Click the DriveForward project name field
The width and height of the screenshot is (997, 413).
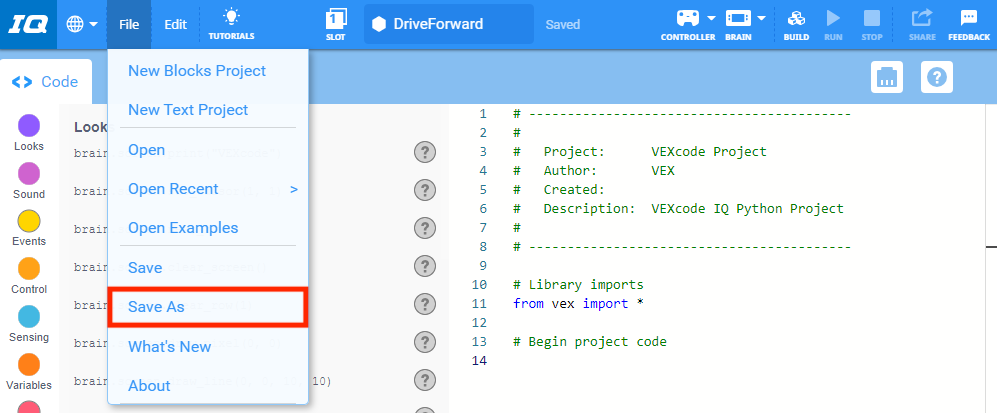click(x=449, y=24)
